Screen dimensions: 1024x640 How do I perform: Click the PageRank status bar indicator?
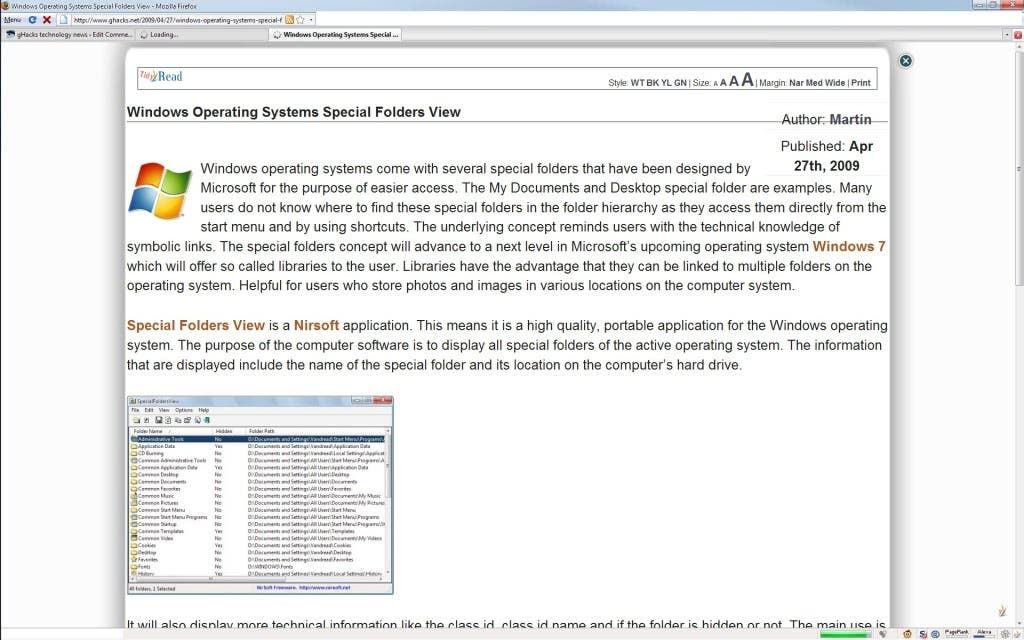pos(956,633)
